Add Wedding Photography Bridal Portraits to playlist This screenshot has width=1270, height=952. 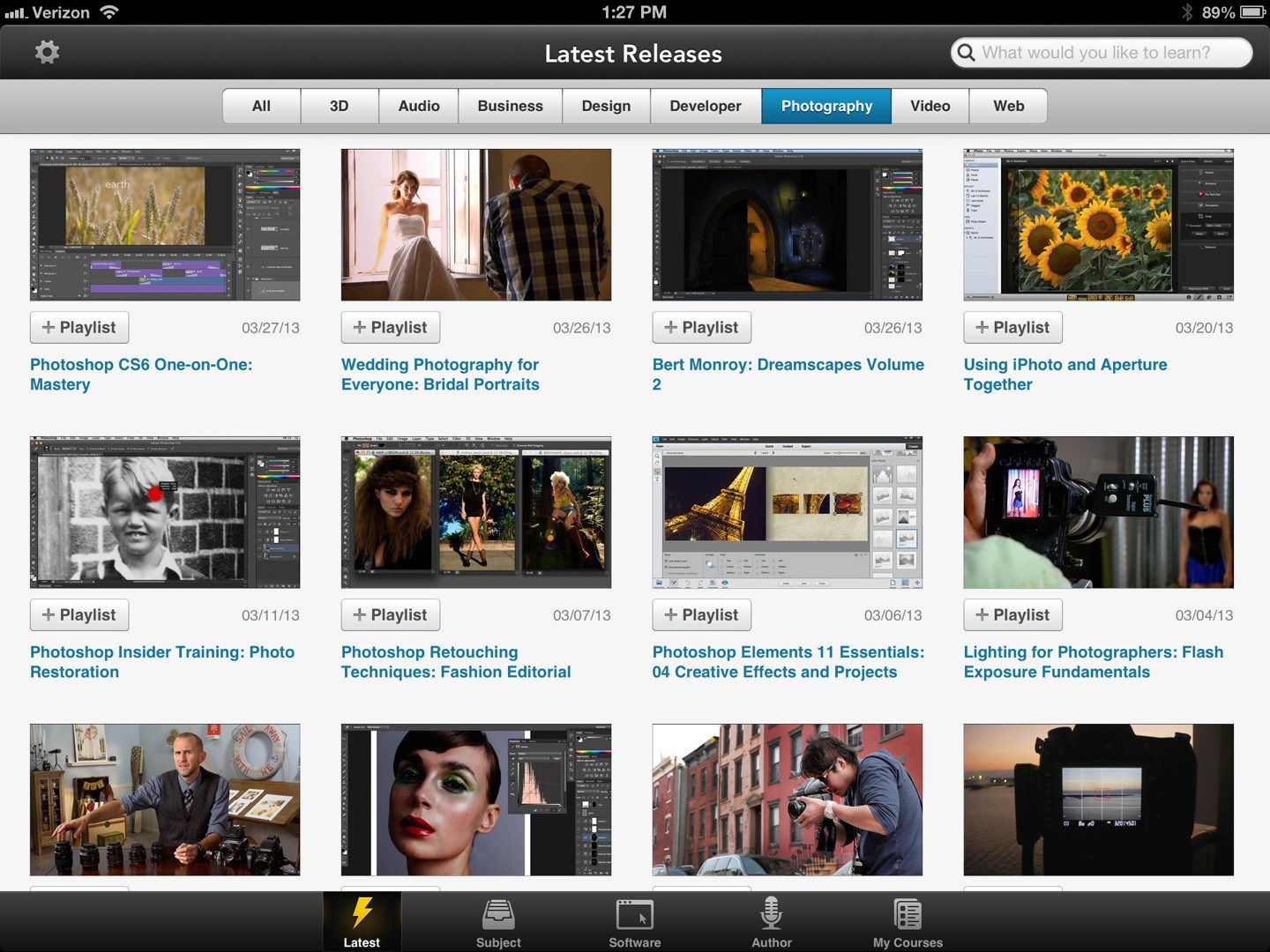click(x=391, y=327)
